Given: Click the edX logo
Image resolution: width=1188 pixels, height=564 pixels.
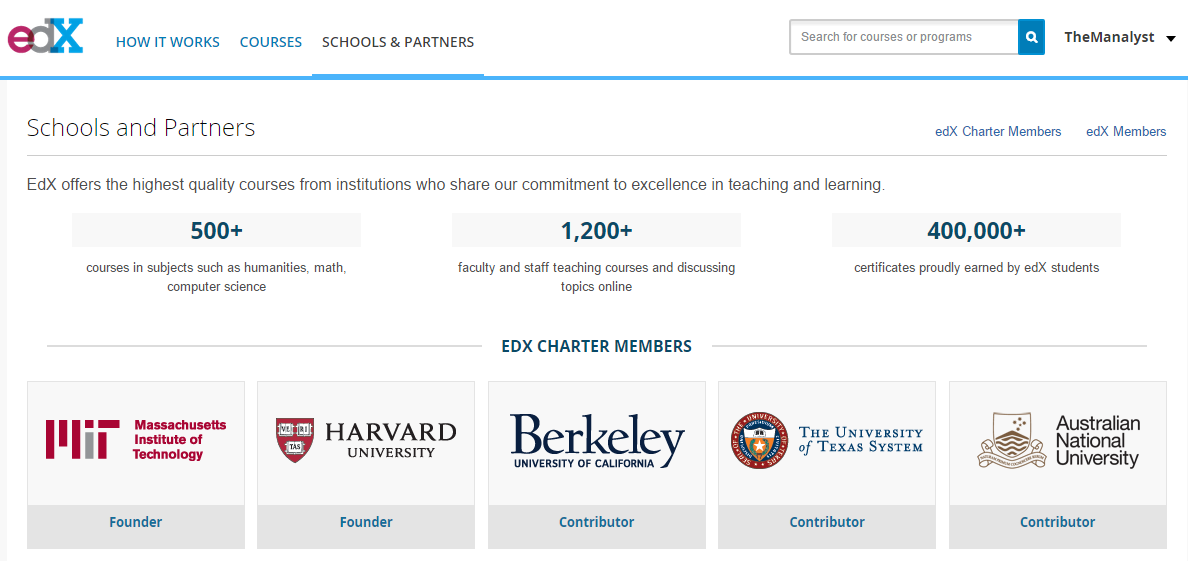Looking at the screenshot, I should point(45,36).
